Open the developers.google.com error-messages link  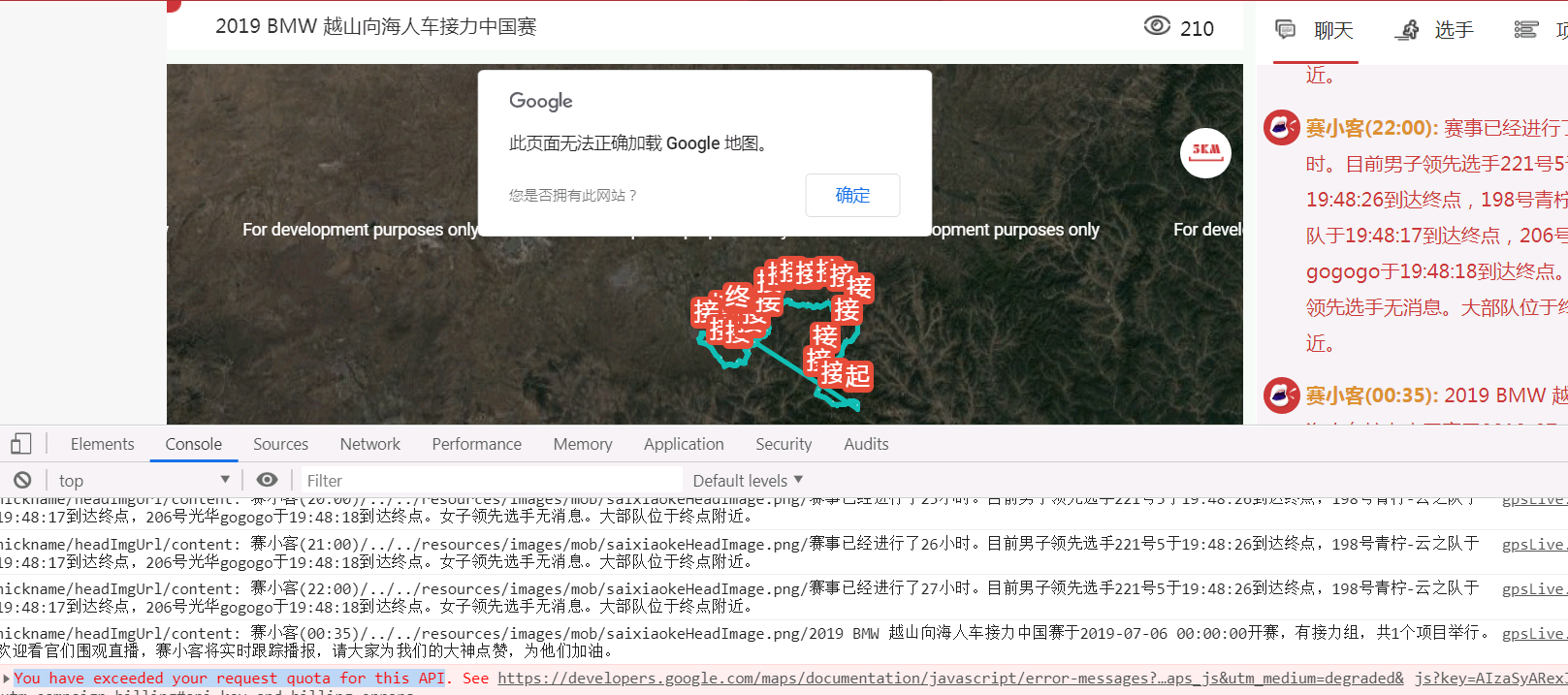[x=950, y=679]
